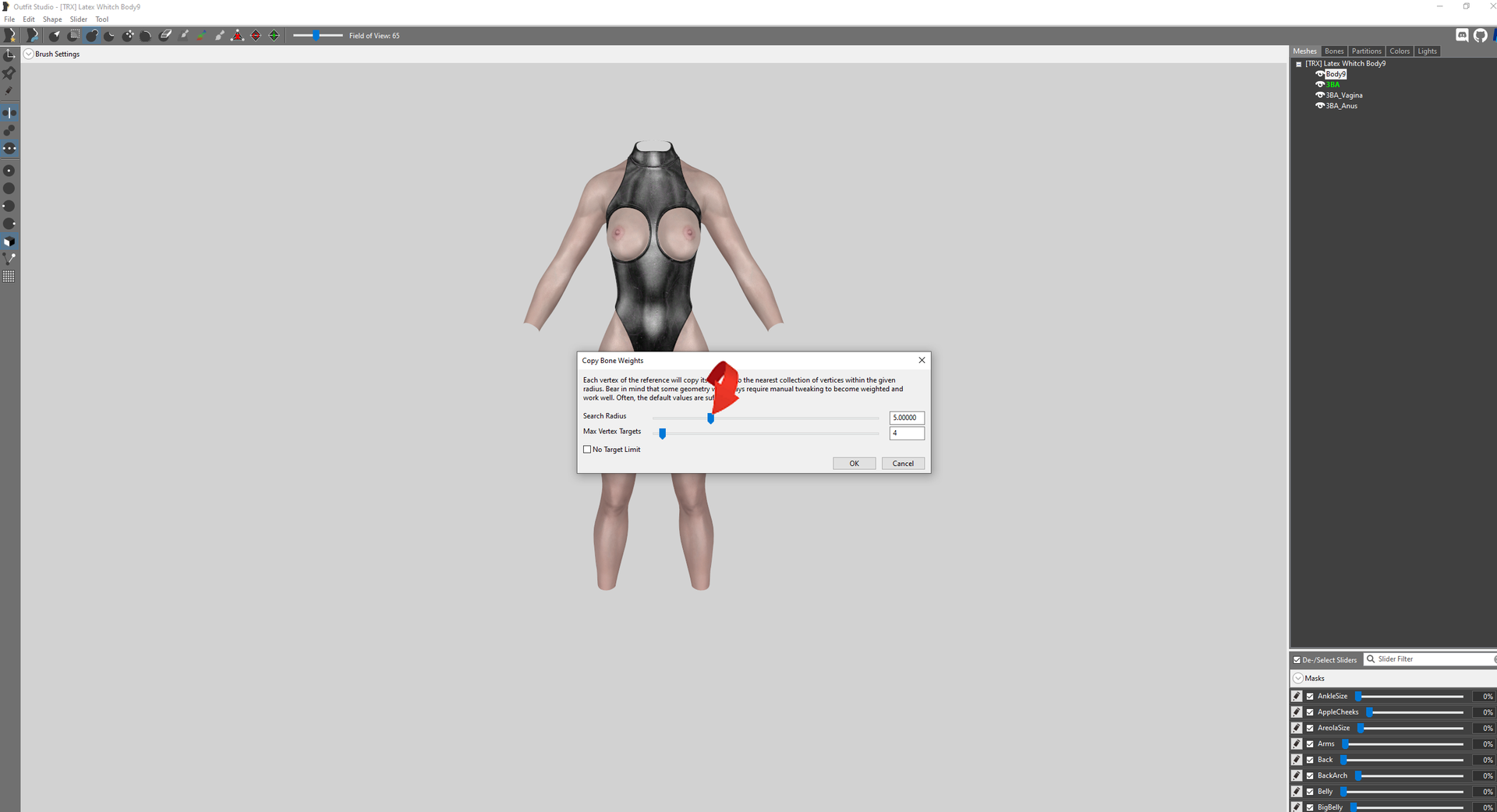
Task: Switch to the Lights tab
Action: pyautogui.click(x=1428, y=51)
